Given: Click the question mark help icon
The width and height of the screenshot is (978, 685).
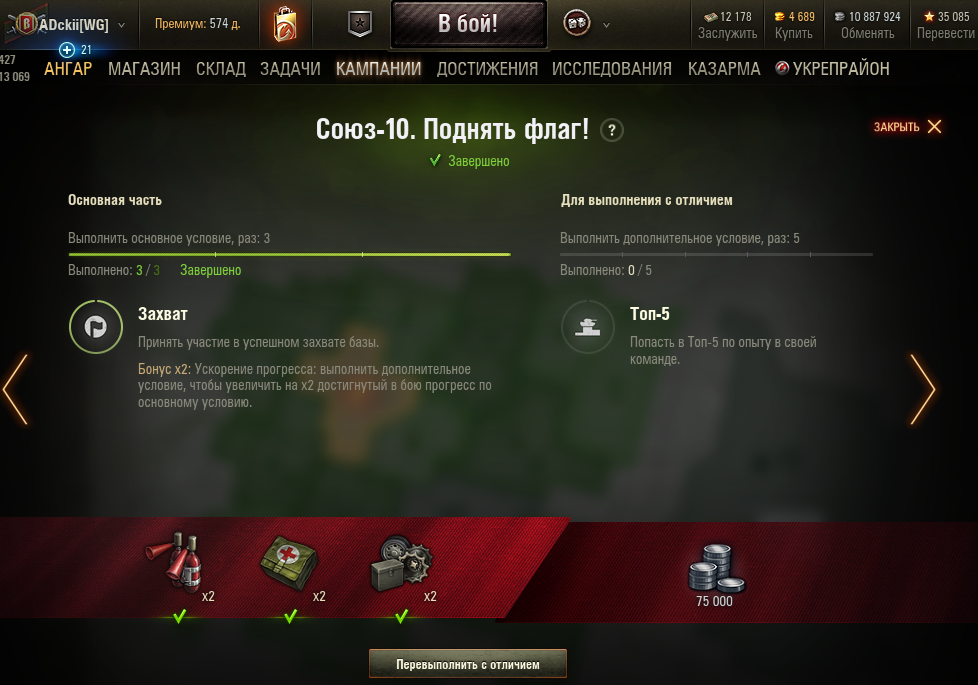Looking at the screenshot, I should tap(612, 130).
